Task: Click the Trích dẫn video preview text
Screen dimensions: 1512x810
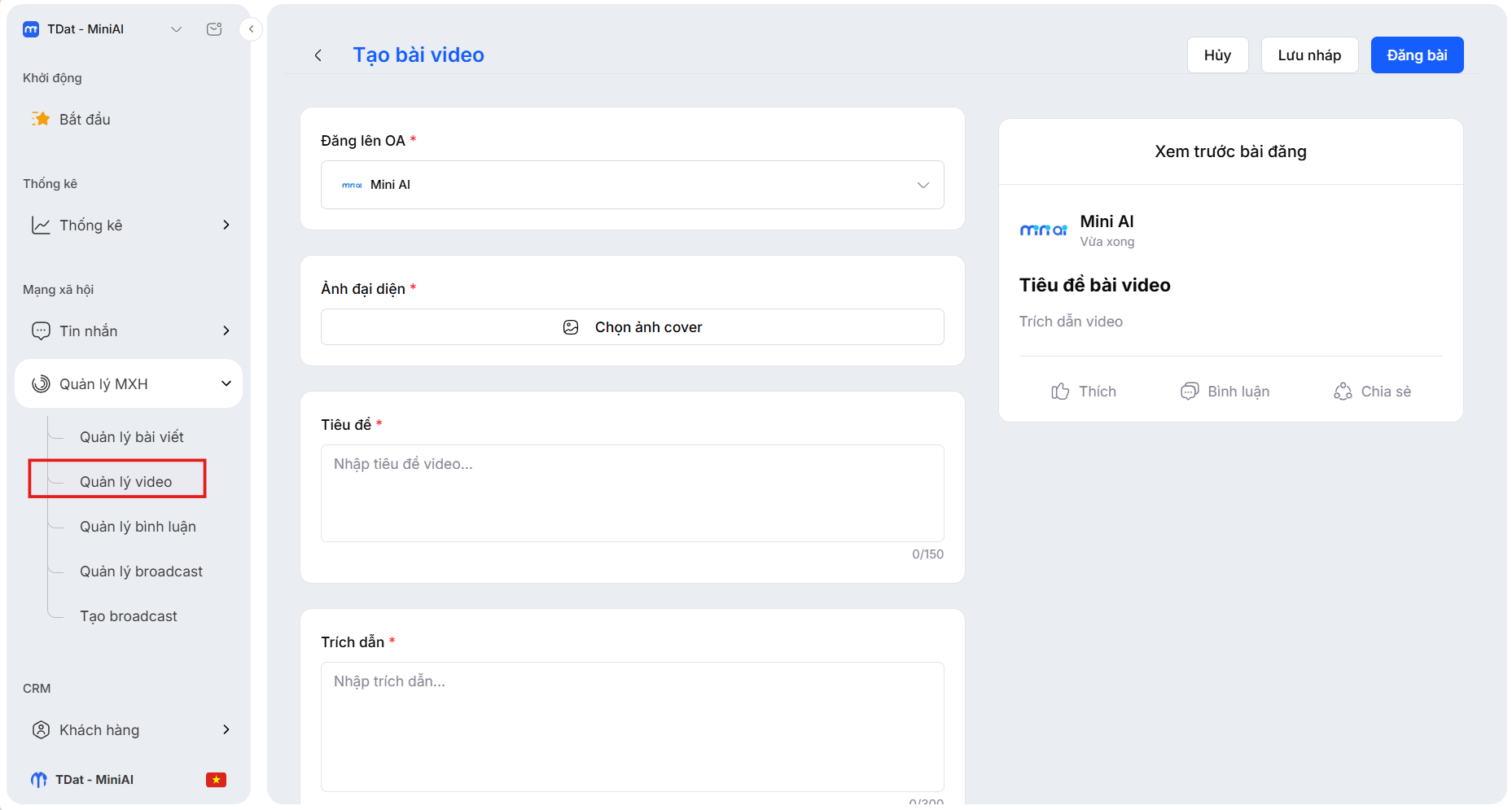Action: click(x=1071, y=322)
